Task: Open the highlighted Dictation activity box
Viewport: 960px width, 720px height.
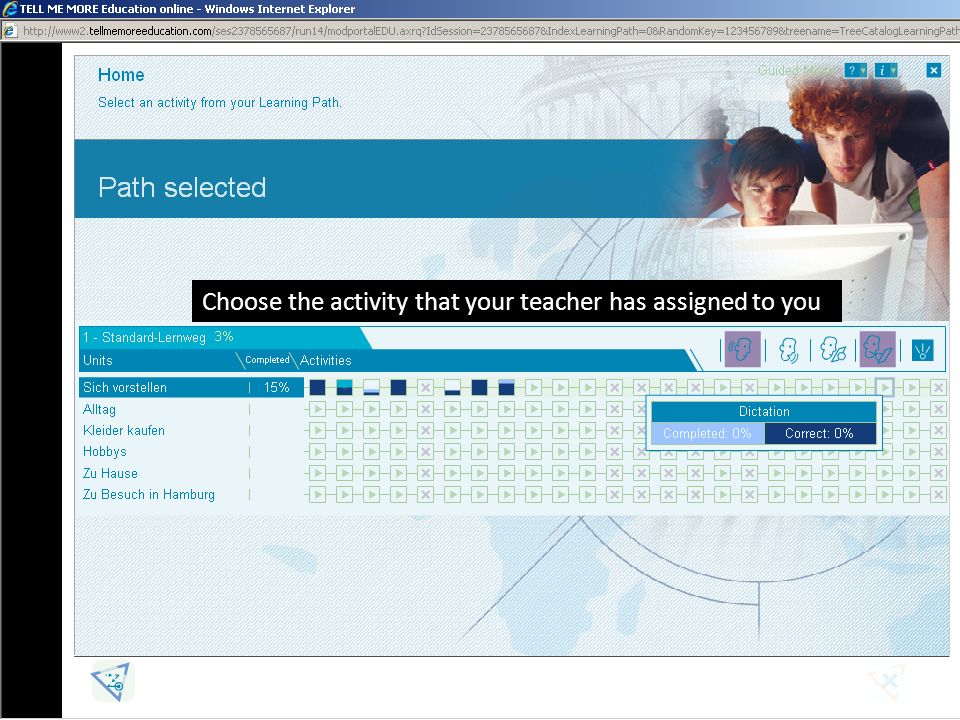Action: pos(884,387)
